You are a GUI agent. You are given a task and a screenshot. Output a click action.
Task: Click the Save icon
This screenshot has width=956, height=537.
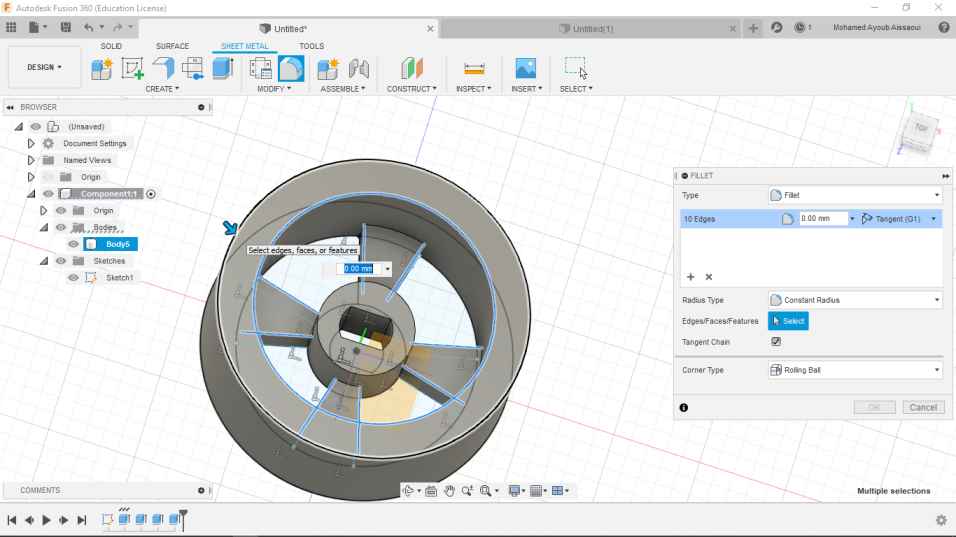65,27
